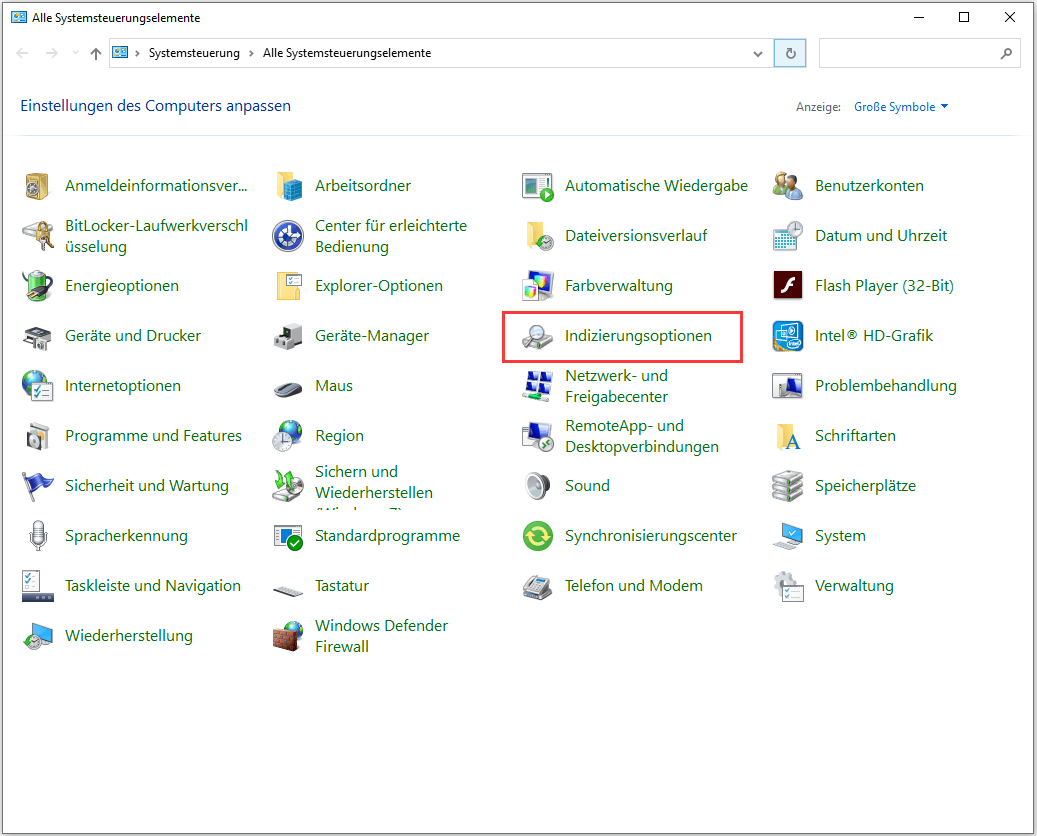Image resolution: width=1037 pixels, height=836 pixels.
Task: Select Alle Systemsteuerungselemente breadcrumb segment
Action: point(346,53)
